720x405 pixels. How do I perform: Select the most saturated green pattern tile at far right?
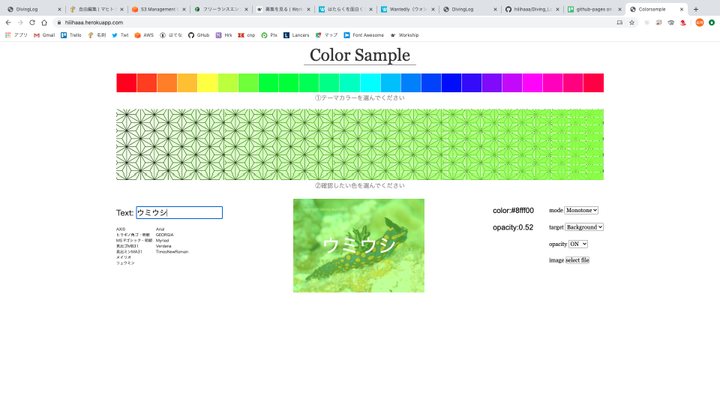pos(595,144)
